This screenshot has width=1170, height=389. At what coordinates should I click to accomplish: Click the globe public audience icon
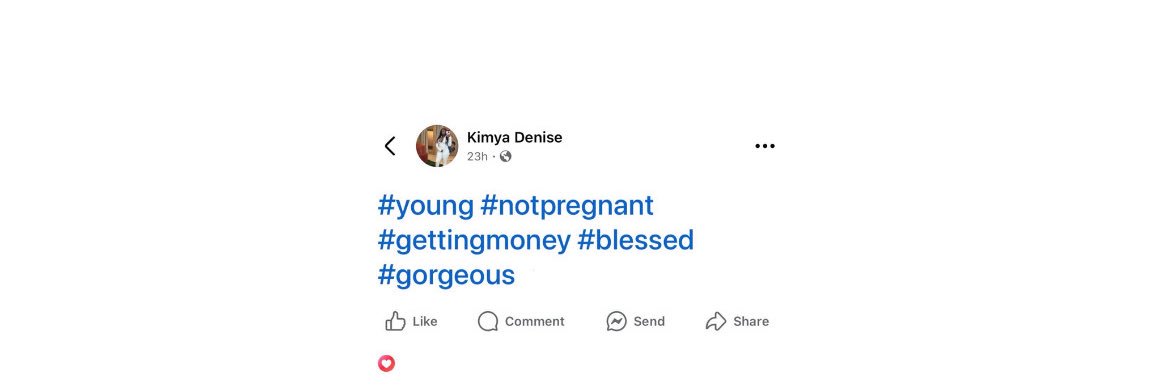(x=506, y=156)
